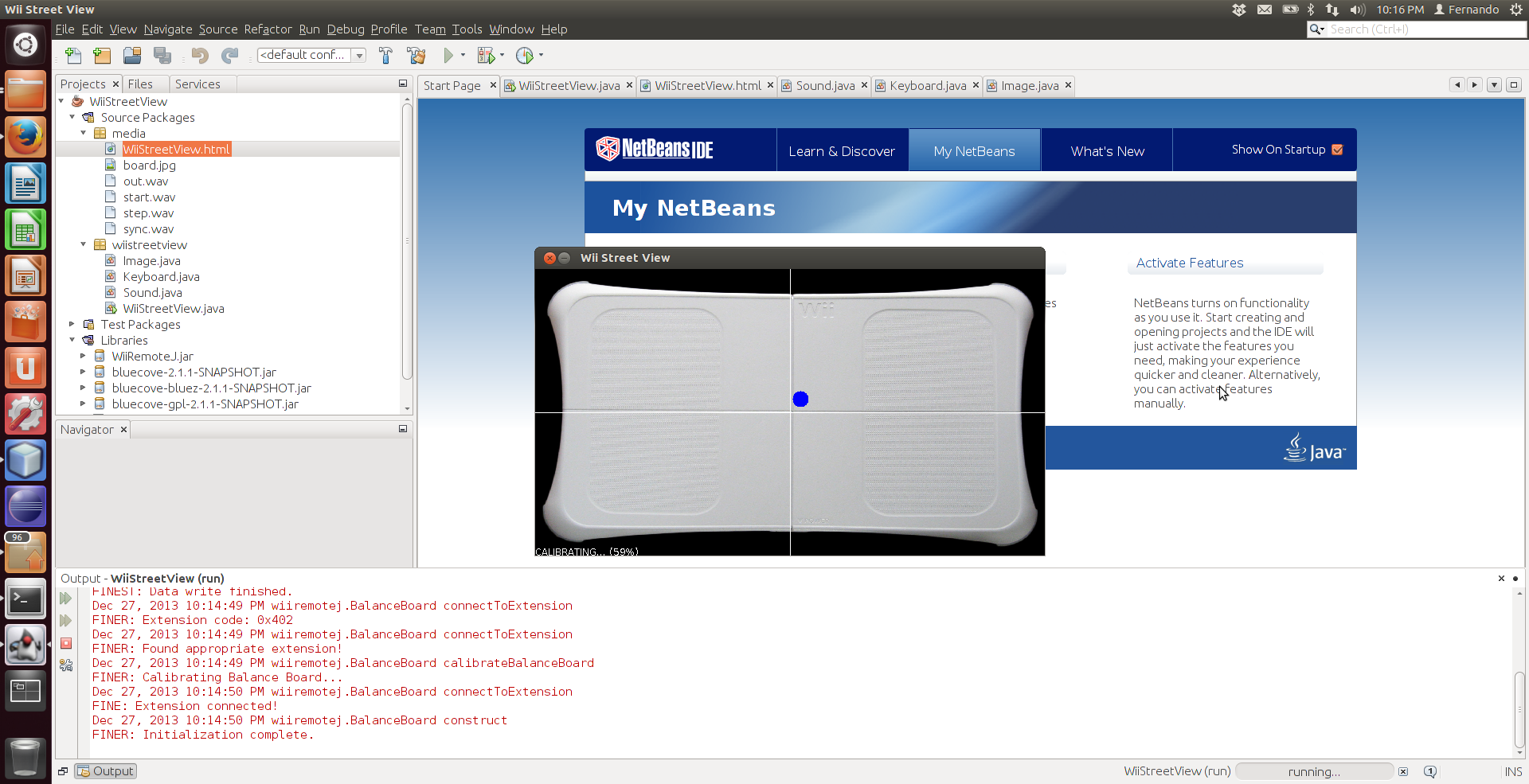Open the File menu
1529x784 pixels.
65,29
